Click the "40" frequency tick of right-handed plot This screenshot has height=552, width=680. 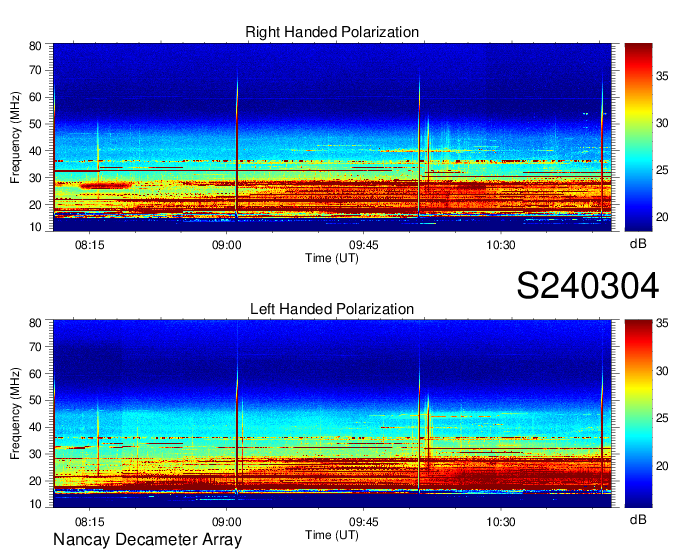point(35,151)
